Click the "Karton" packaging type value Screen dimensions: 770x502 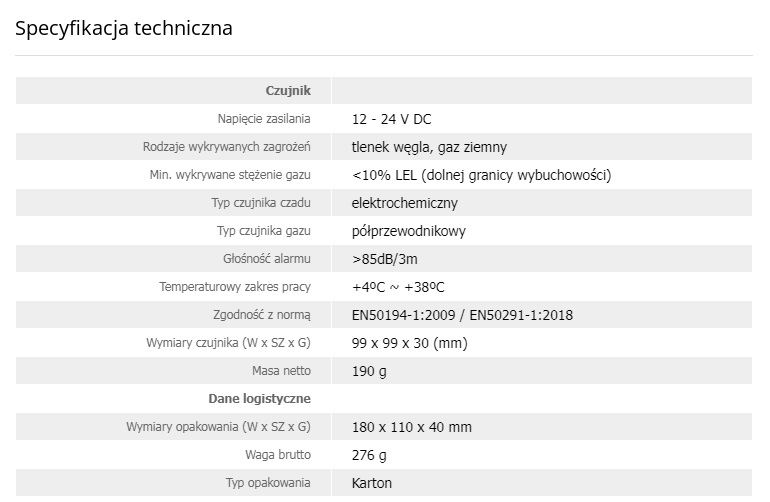coord(372,483)
